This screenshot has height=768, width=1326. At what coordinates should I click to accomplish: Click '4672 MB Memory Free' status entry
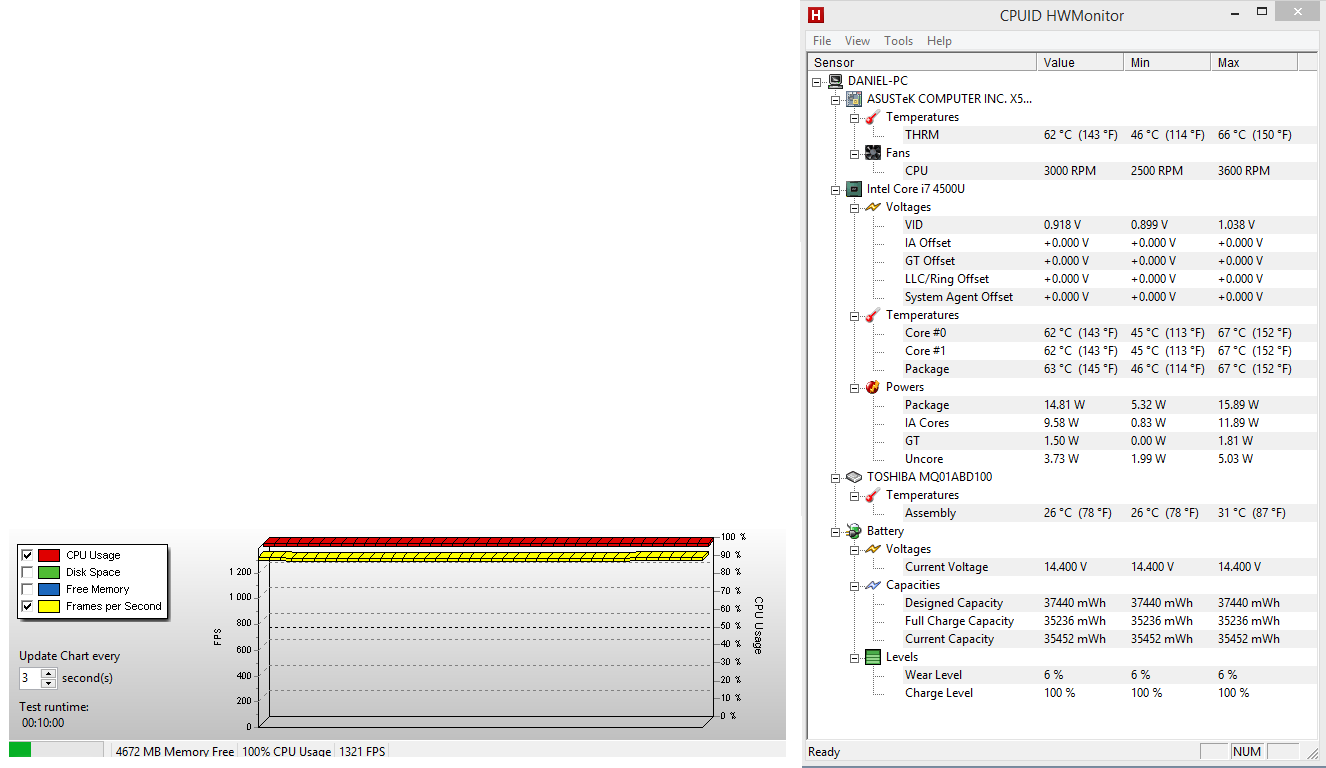(175, 752)
